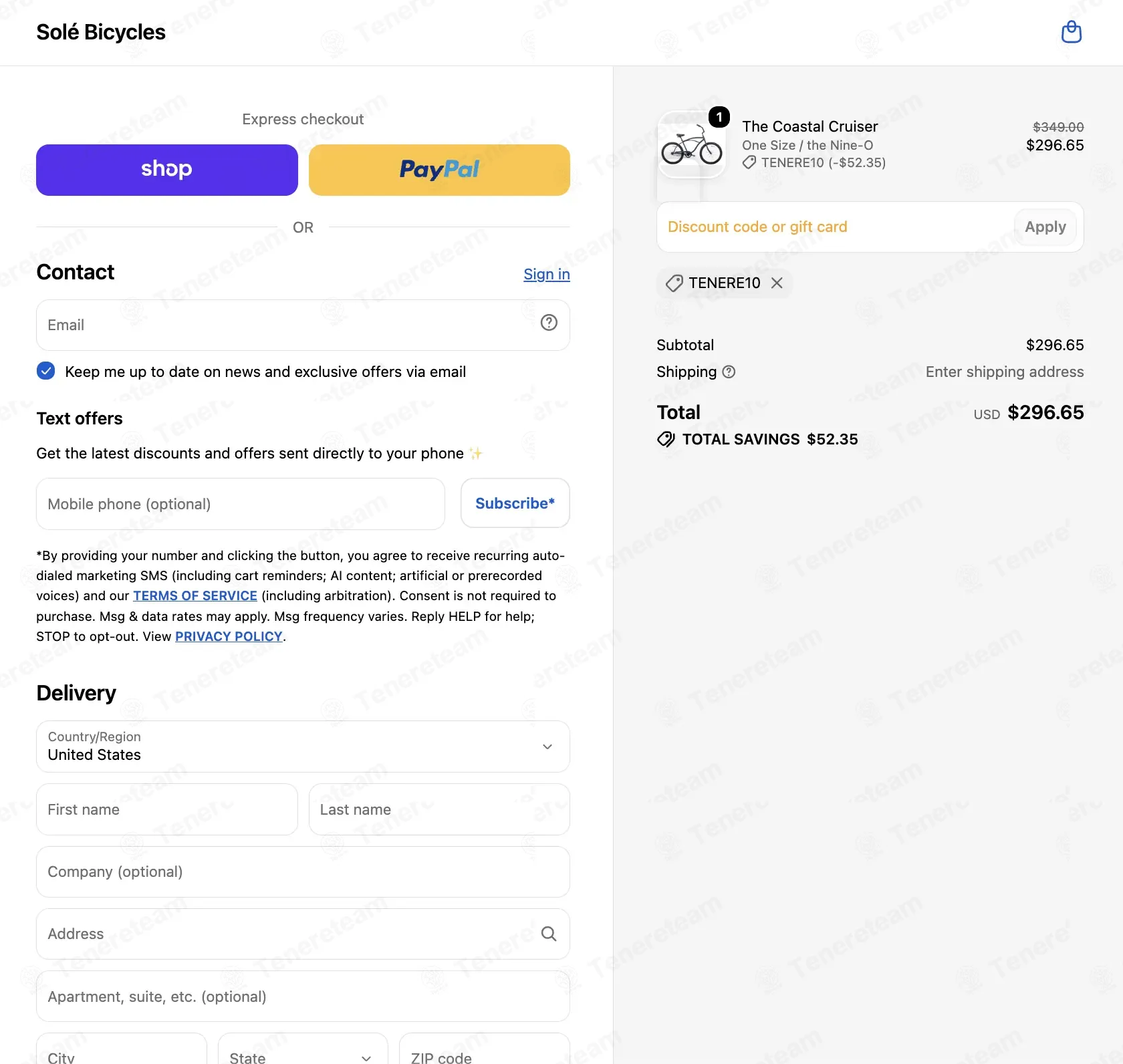Focus the Email input field
Image resolution: width=1123 pixels, height=1064 pixels.
(303, 325)
